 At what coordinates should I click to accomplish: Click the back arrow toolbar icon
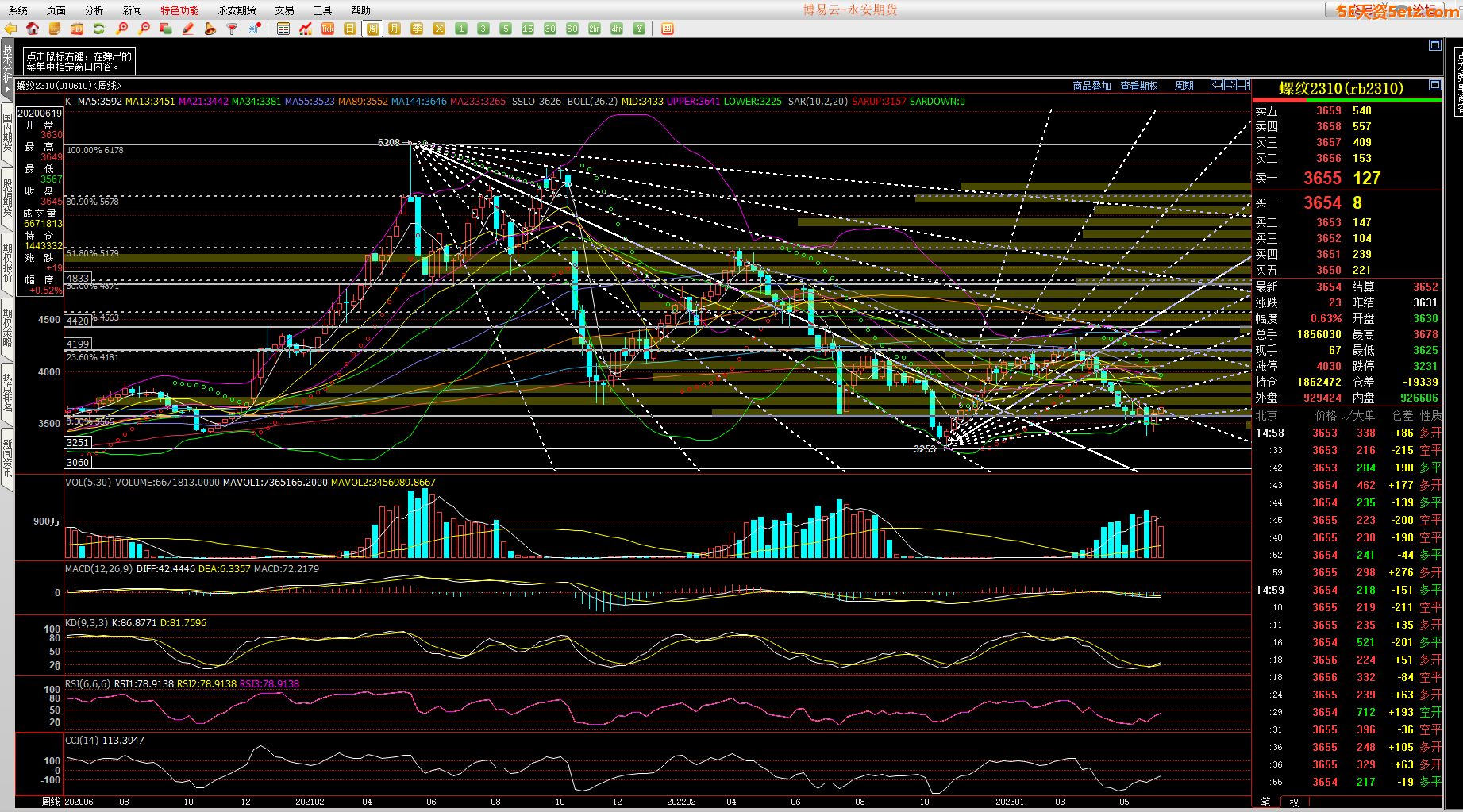coord(10,29)
